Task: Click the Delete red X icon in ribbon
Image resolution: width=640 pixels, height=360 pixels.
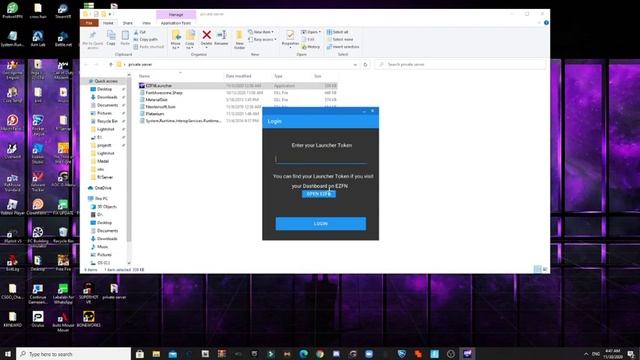Action: (x=207, y=35)
